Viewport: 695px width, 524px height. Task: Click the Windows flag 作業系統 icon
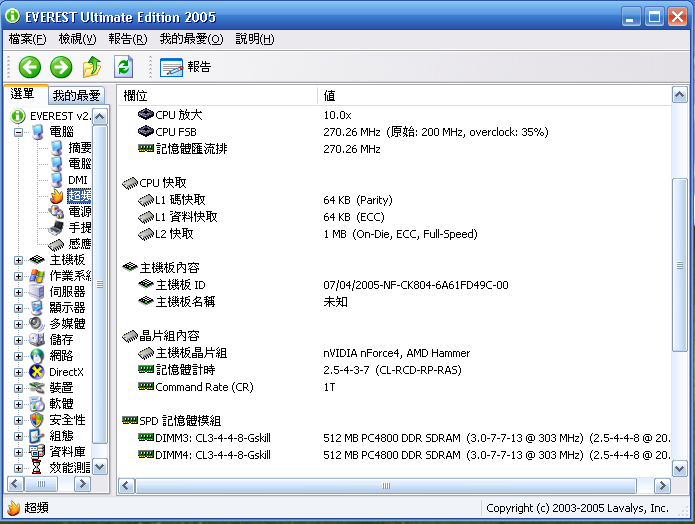click(37, 276)
